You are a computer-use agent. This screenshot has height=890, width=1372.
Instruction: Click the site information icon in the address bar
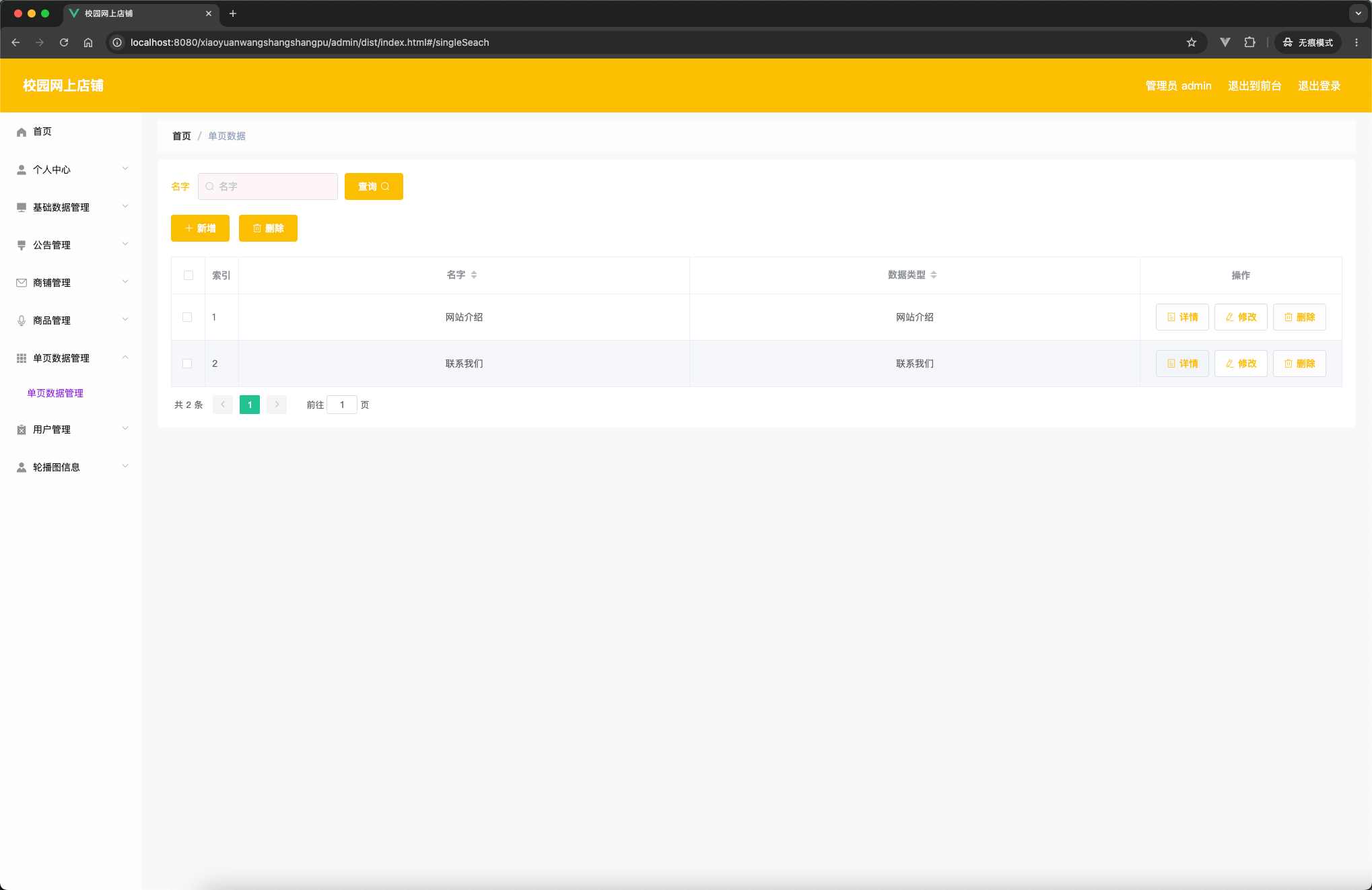(117, 42)
